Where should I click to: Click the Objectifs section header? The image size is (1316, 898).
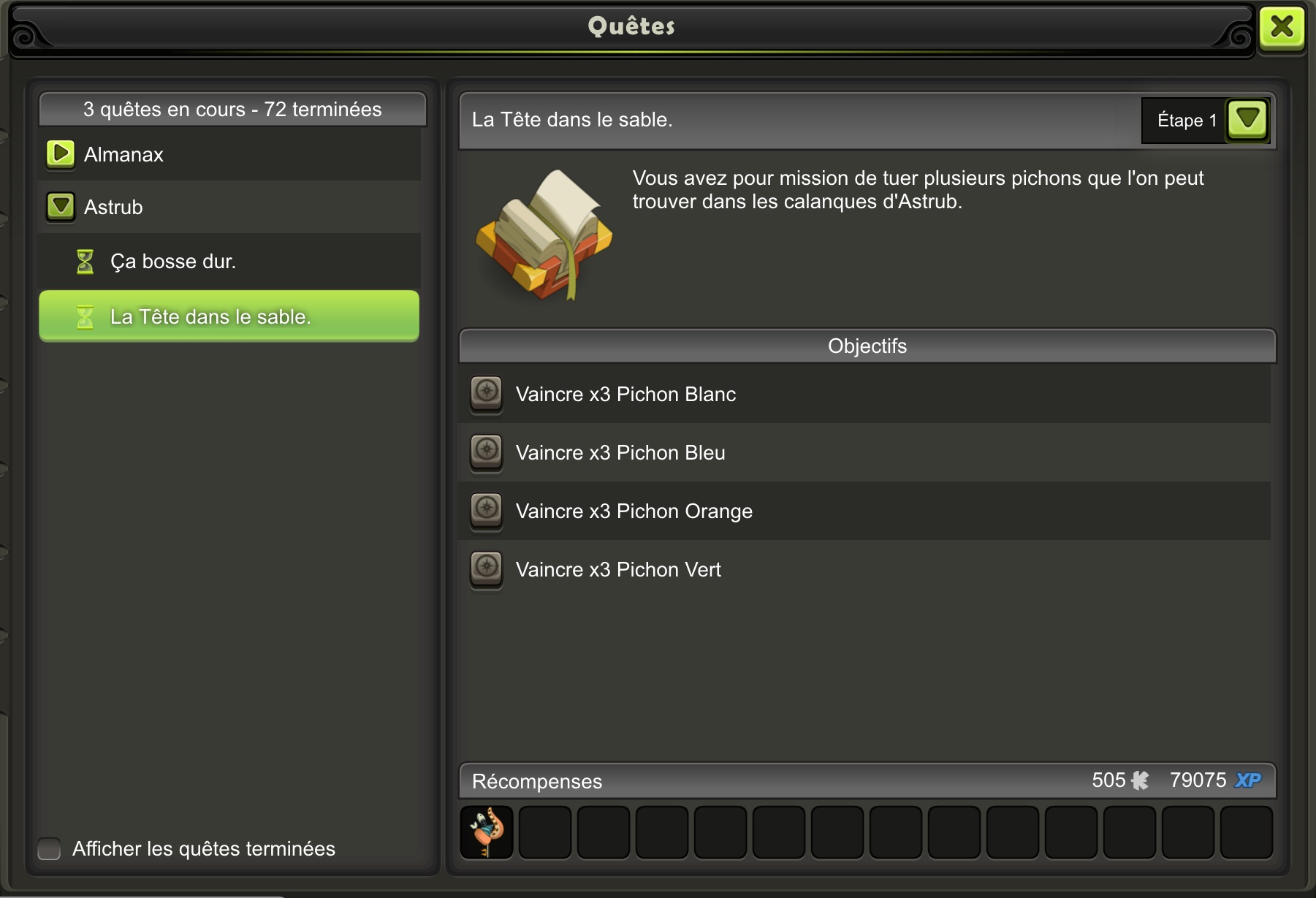pos(867,346)
